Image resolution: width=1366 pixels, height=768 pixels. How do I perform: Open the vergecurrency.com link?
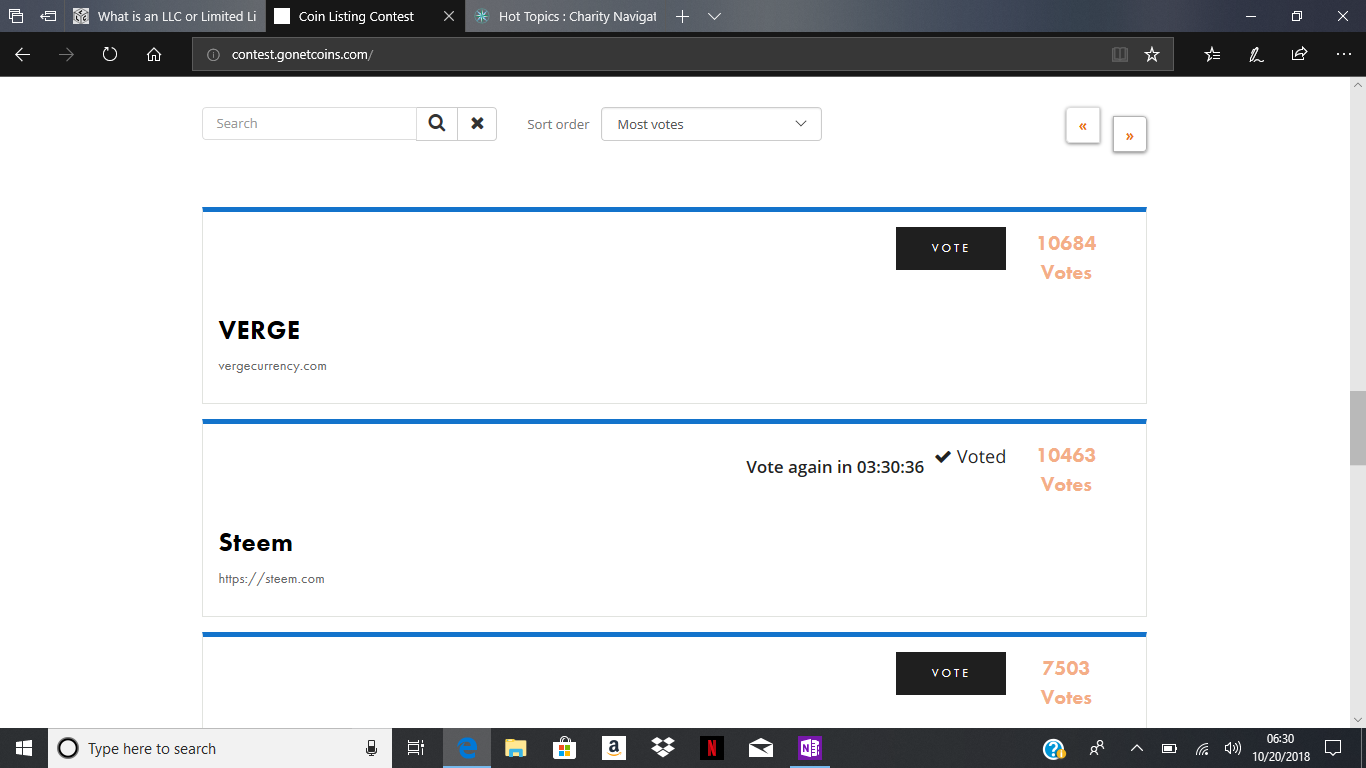point(273,366)
